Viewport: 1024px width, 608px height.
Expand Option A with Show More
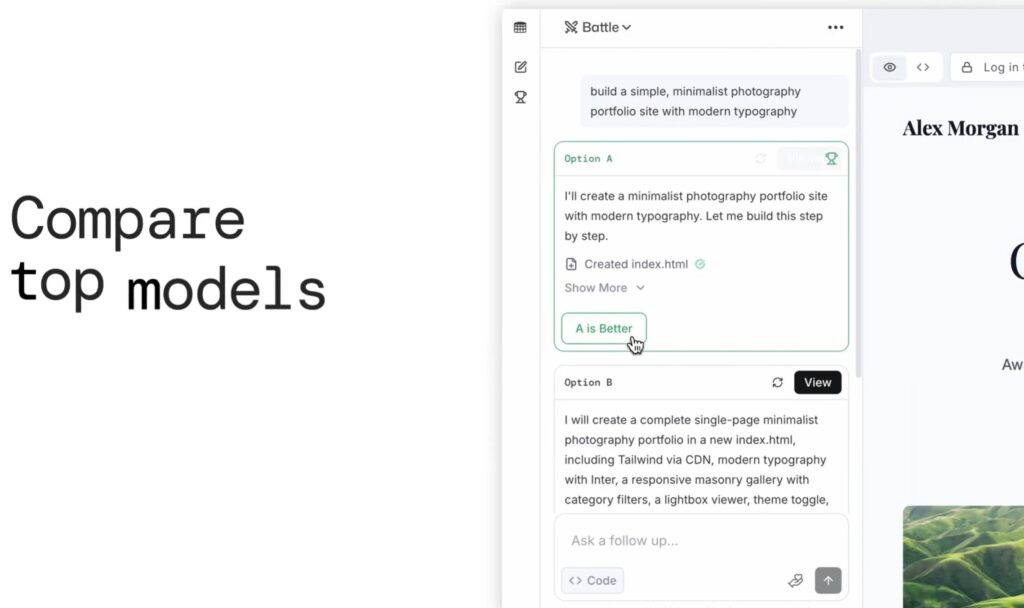[x=604, y=288]
